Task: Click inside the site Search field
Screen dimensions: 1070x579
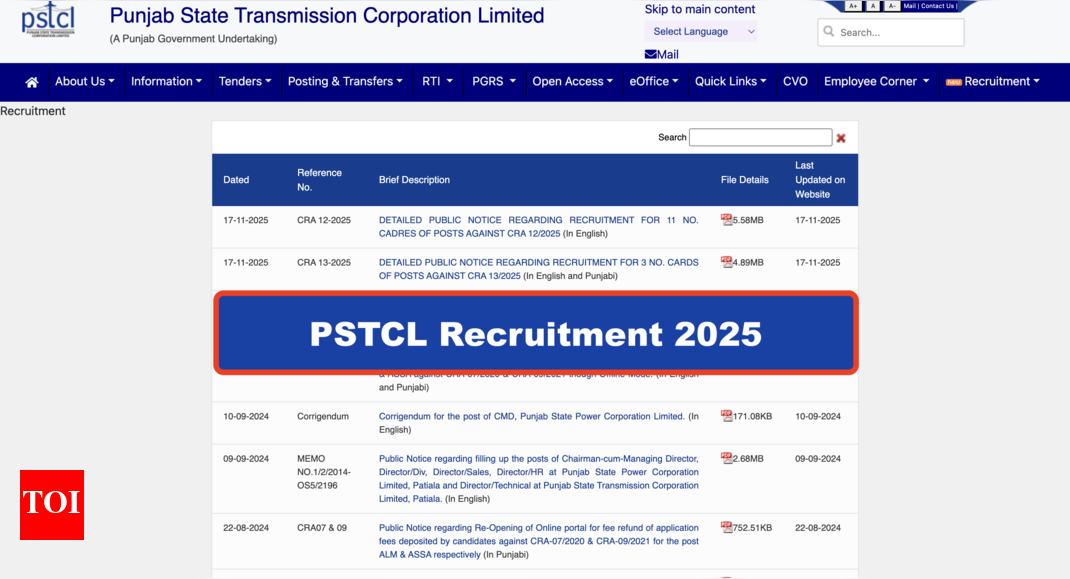Action: [890, 32]
